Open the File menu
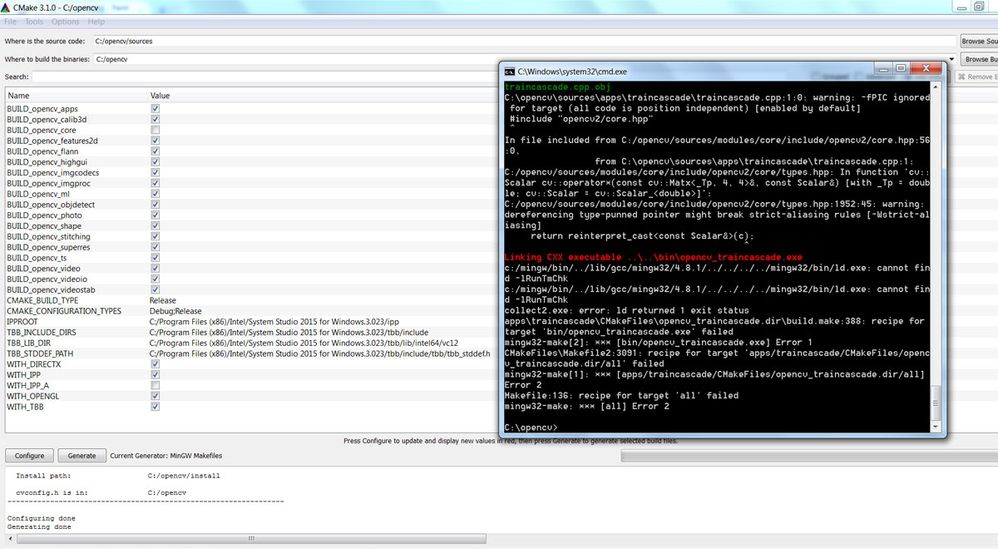The height and width of the screenshot is (549, 998). [x=11, y=22]
